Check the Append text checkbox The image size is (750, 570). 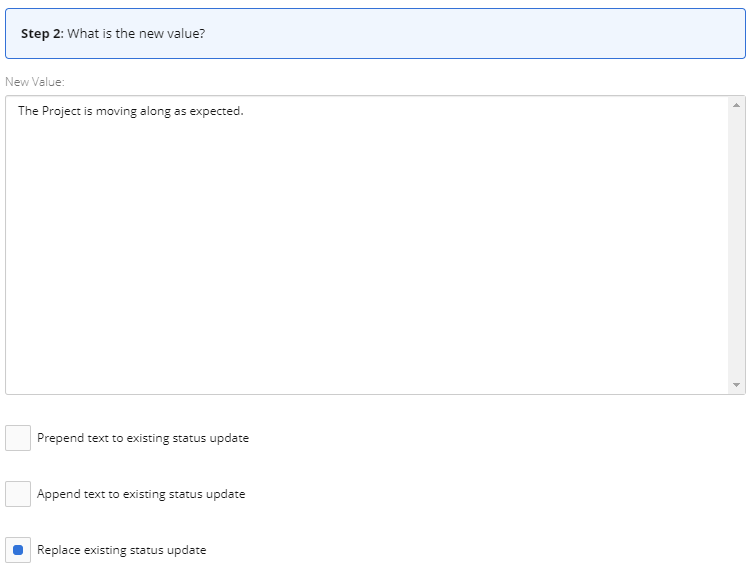pos(18,494)
